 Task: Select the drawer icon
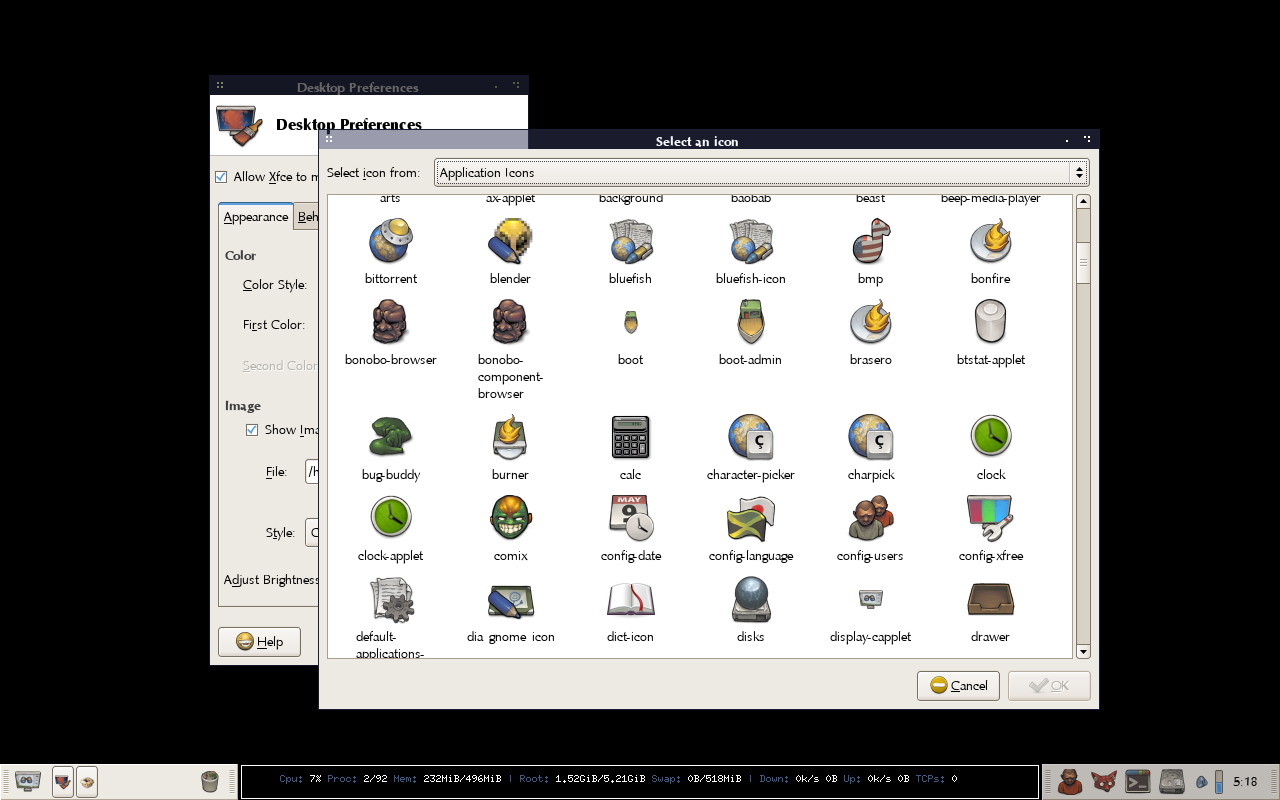[990, 599]
